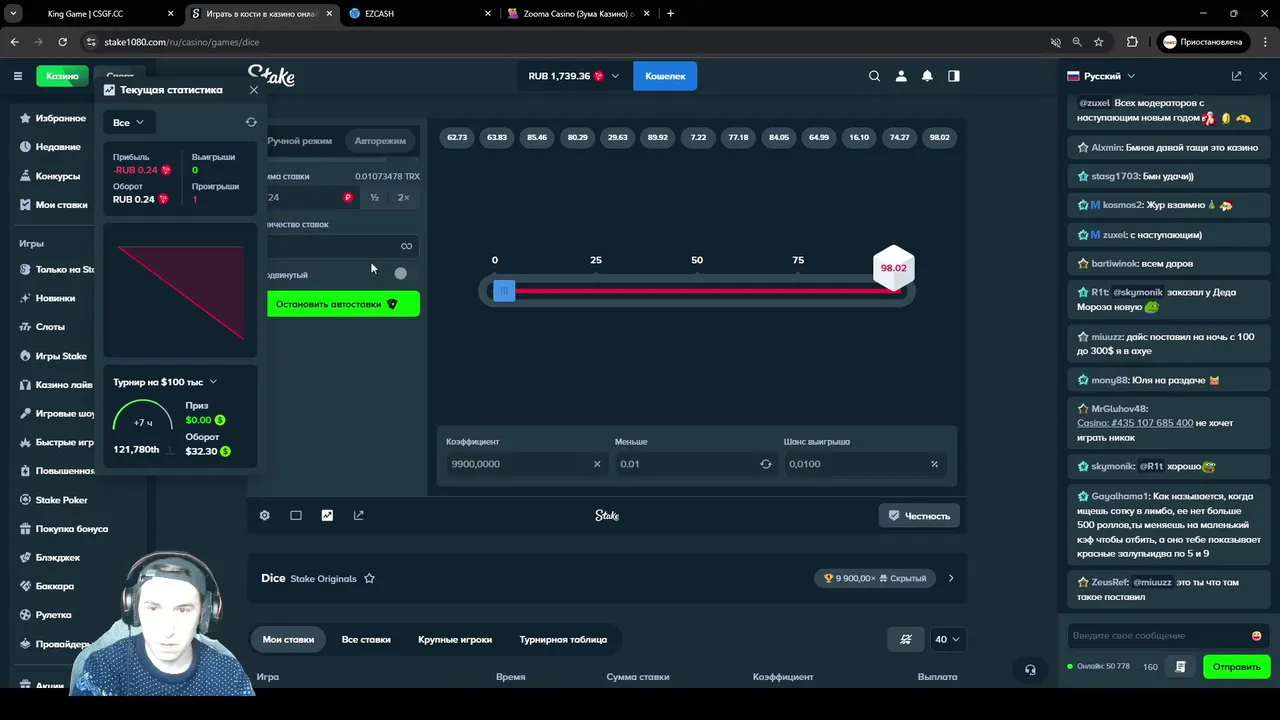Double the bet with 2× button
Screen dimensions: 1280x720
tap(403, 198)
